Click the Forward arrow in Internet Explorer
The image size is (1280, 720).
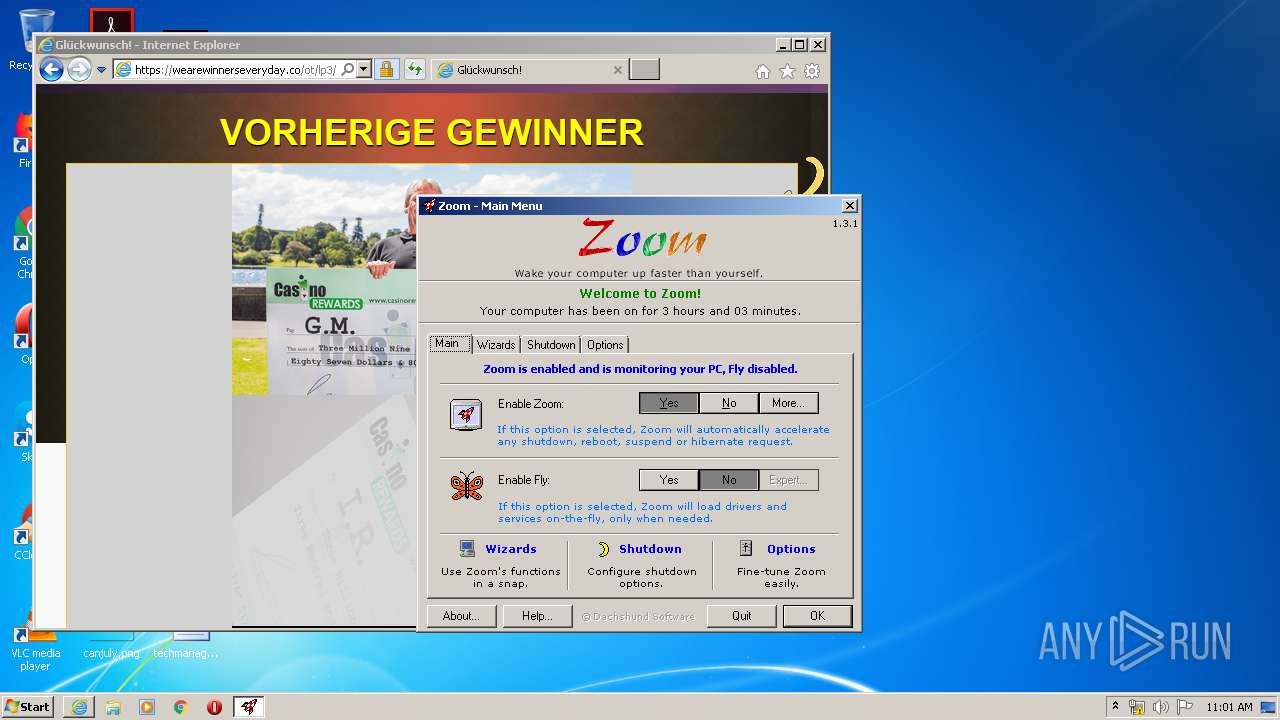[x=79, y=70]
